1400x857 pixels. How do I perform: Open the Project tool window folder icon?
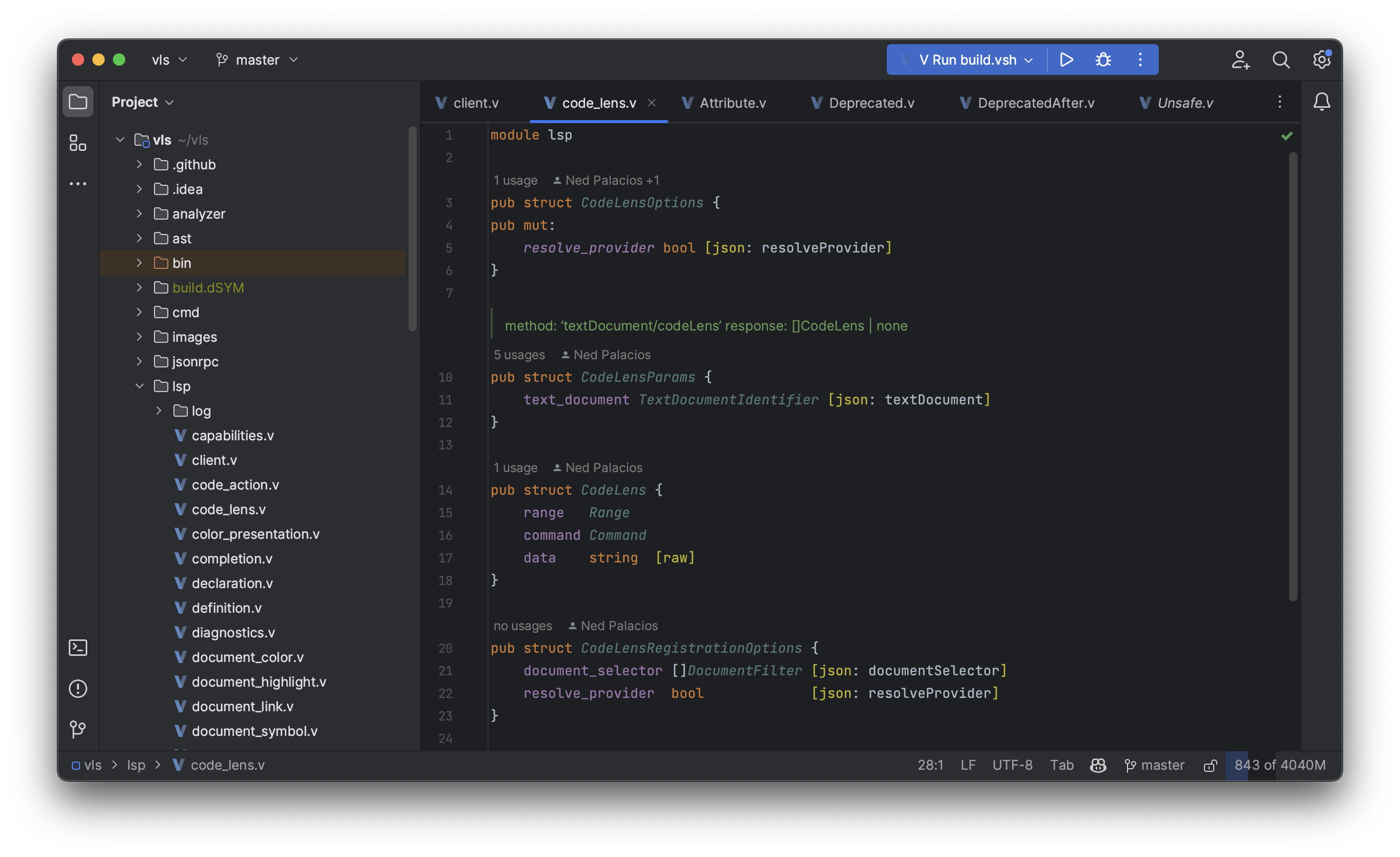point(78,101)
